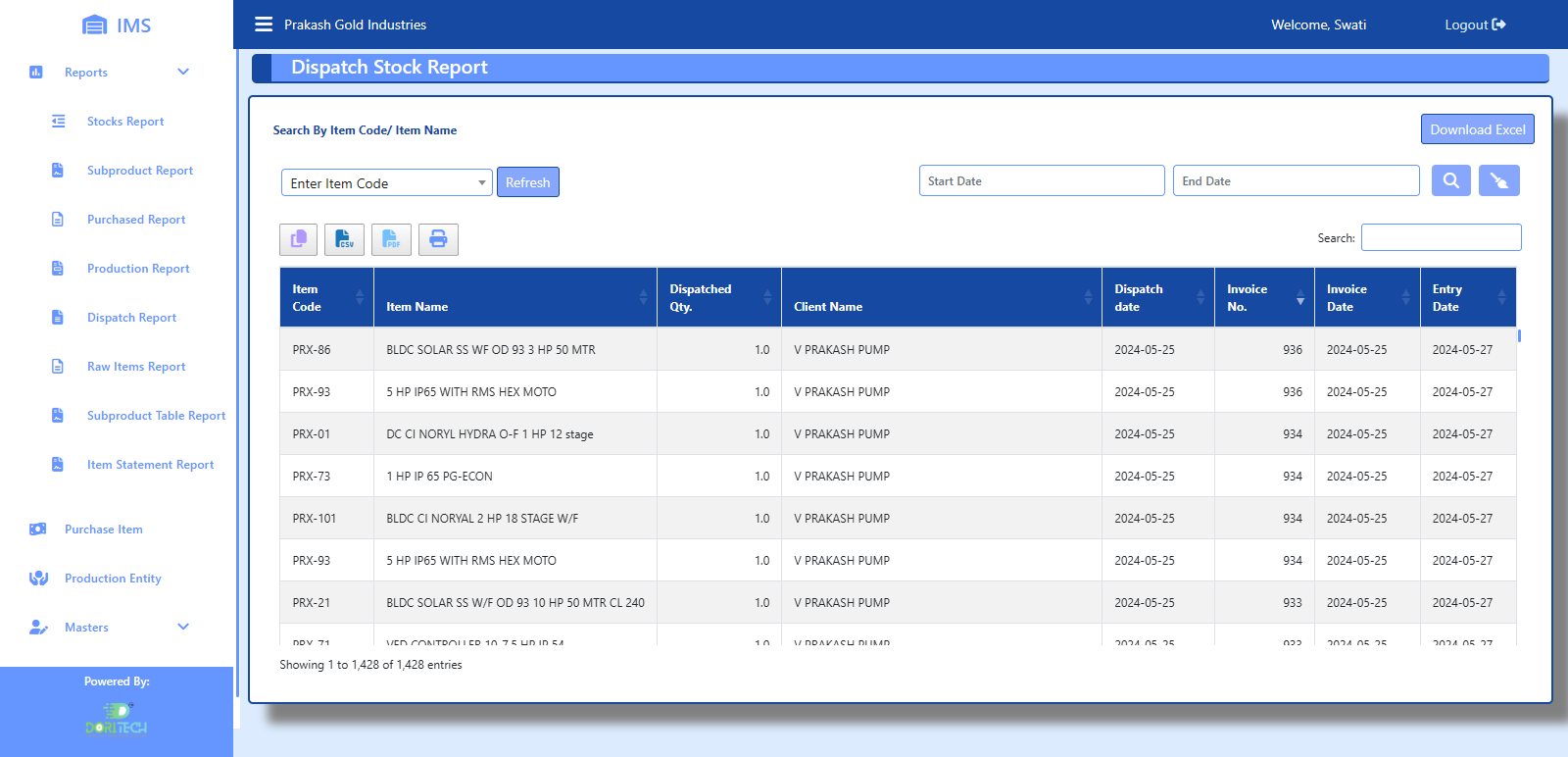The image size is (1568, 757).
Task: Run date search with magnifier button
Action: click(x=1451, y=180)
